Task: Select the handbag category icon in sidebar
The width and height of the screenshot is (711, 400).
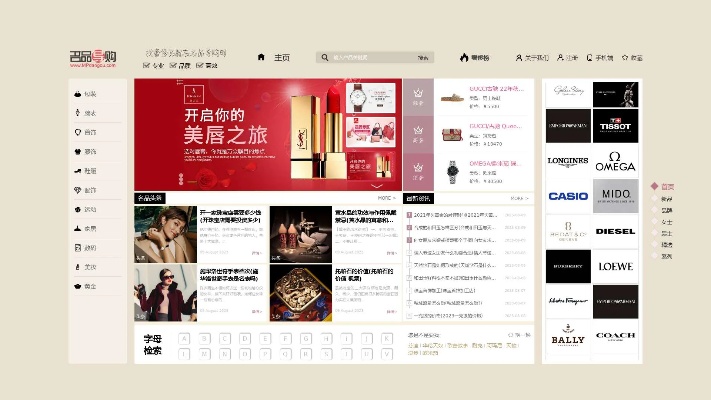Action: coord(78,94)
